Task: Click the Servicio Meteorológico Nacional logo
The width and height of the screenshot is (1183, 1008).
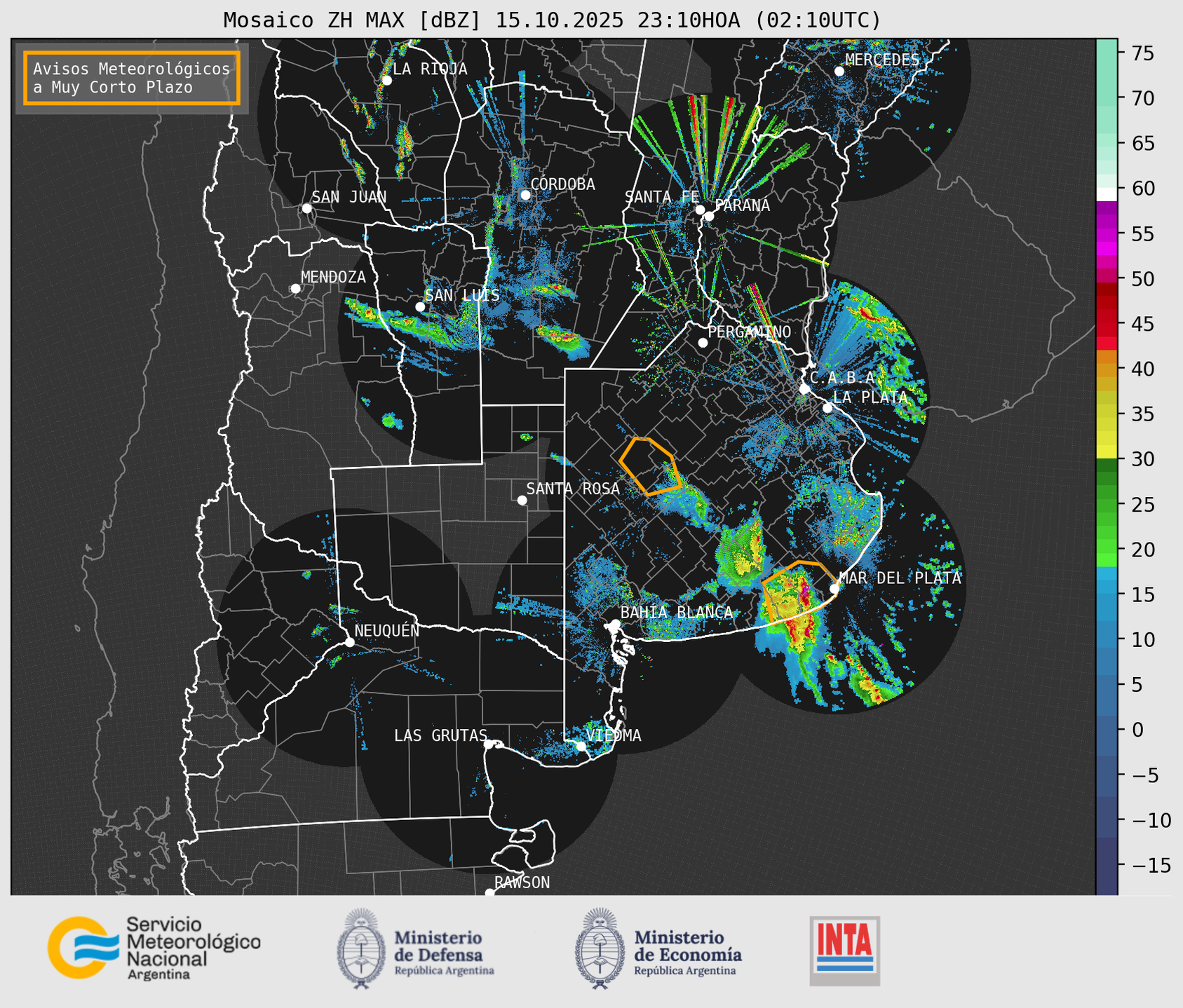Action: pos(153,948)
